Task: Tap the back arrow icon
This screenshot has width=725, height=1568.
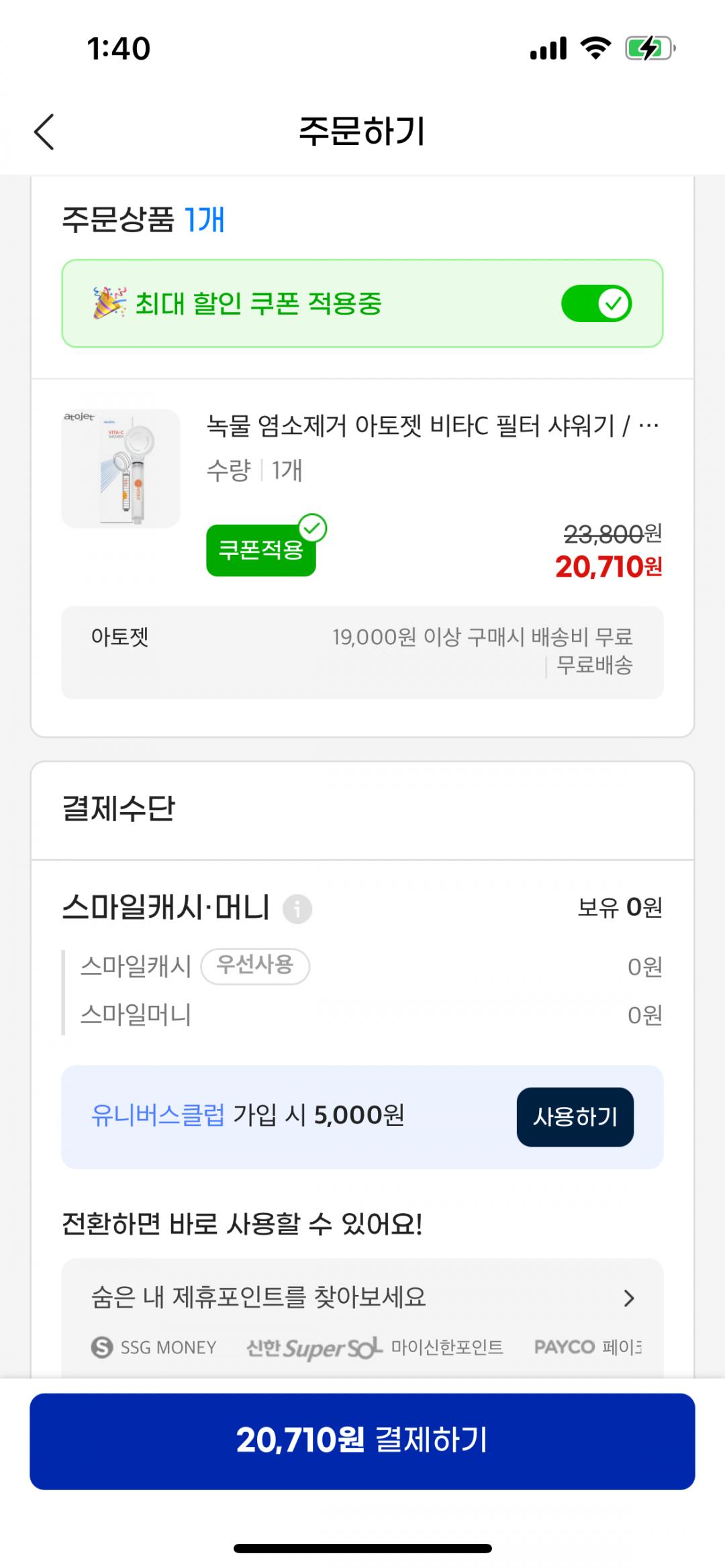Action: tap(44, 132)
